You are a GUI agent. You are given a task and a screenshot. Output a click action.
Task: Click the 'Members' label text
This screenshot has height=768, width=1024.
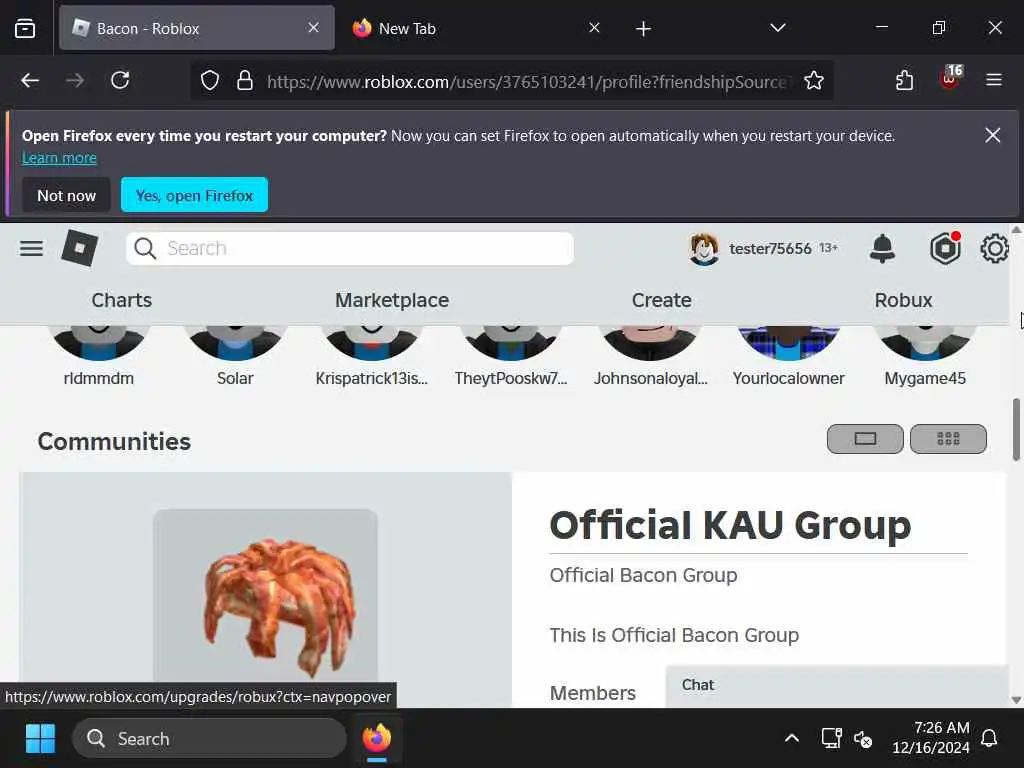click(592, 693)
